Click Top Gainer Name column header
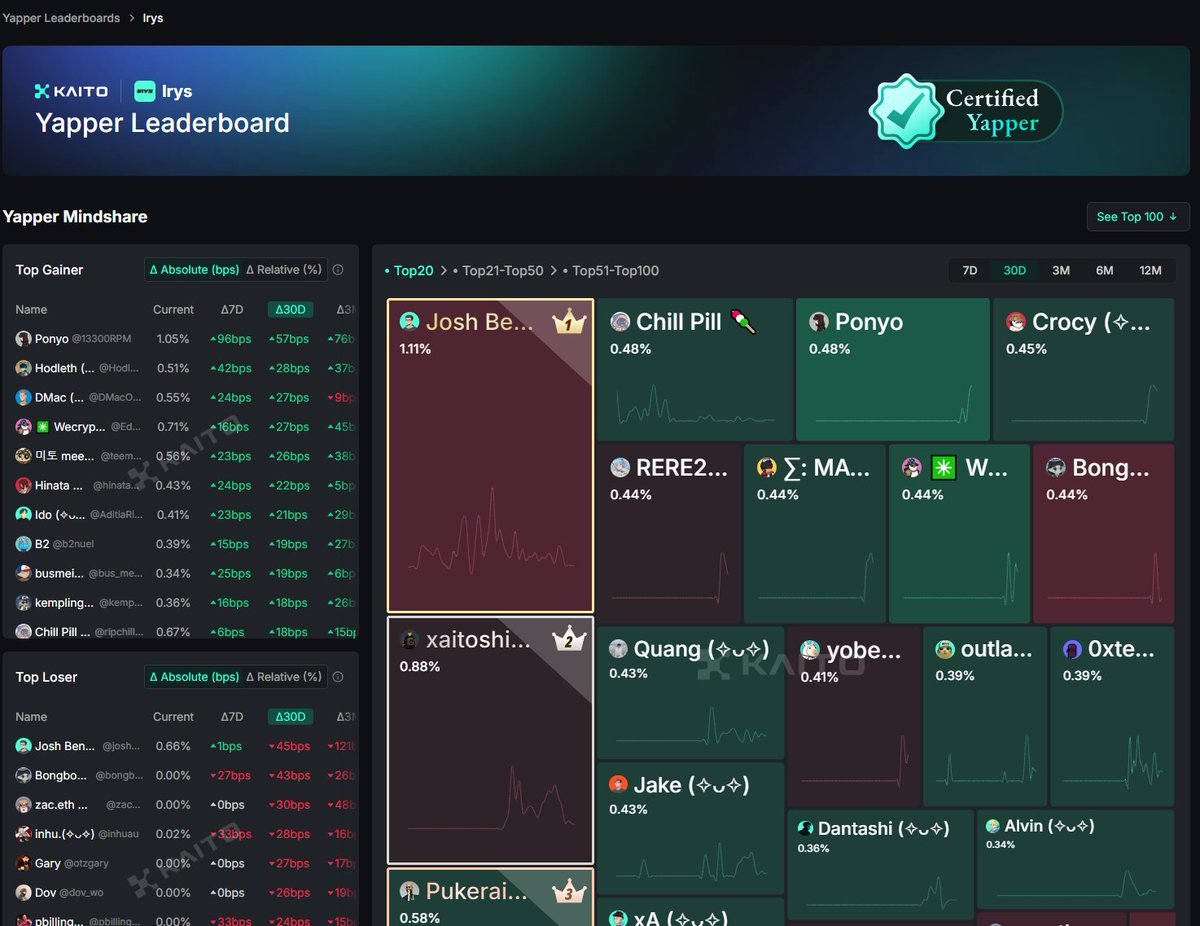Viewport: 1200px width, 926px height. pyautogui.click(x=31, y=310)
